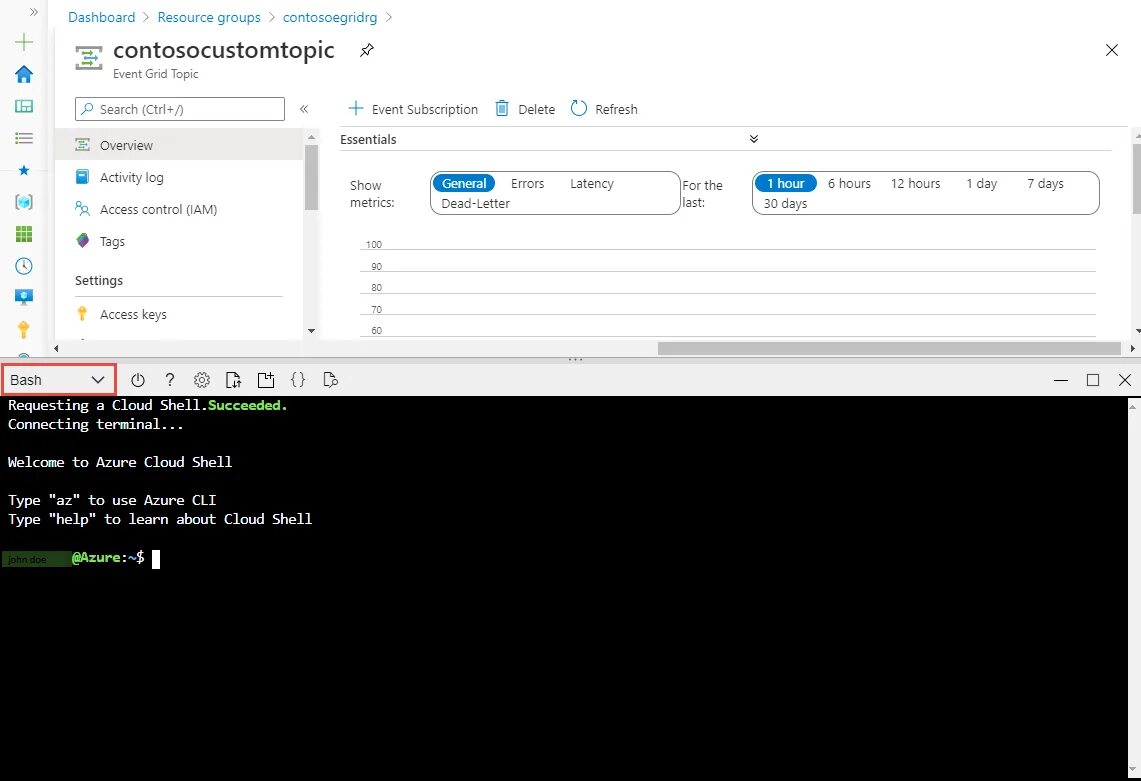
Task: Close the Cloud Shell pane
Action: (1124, 380)
